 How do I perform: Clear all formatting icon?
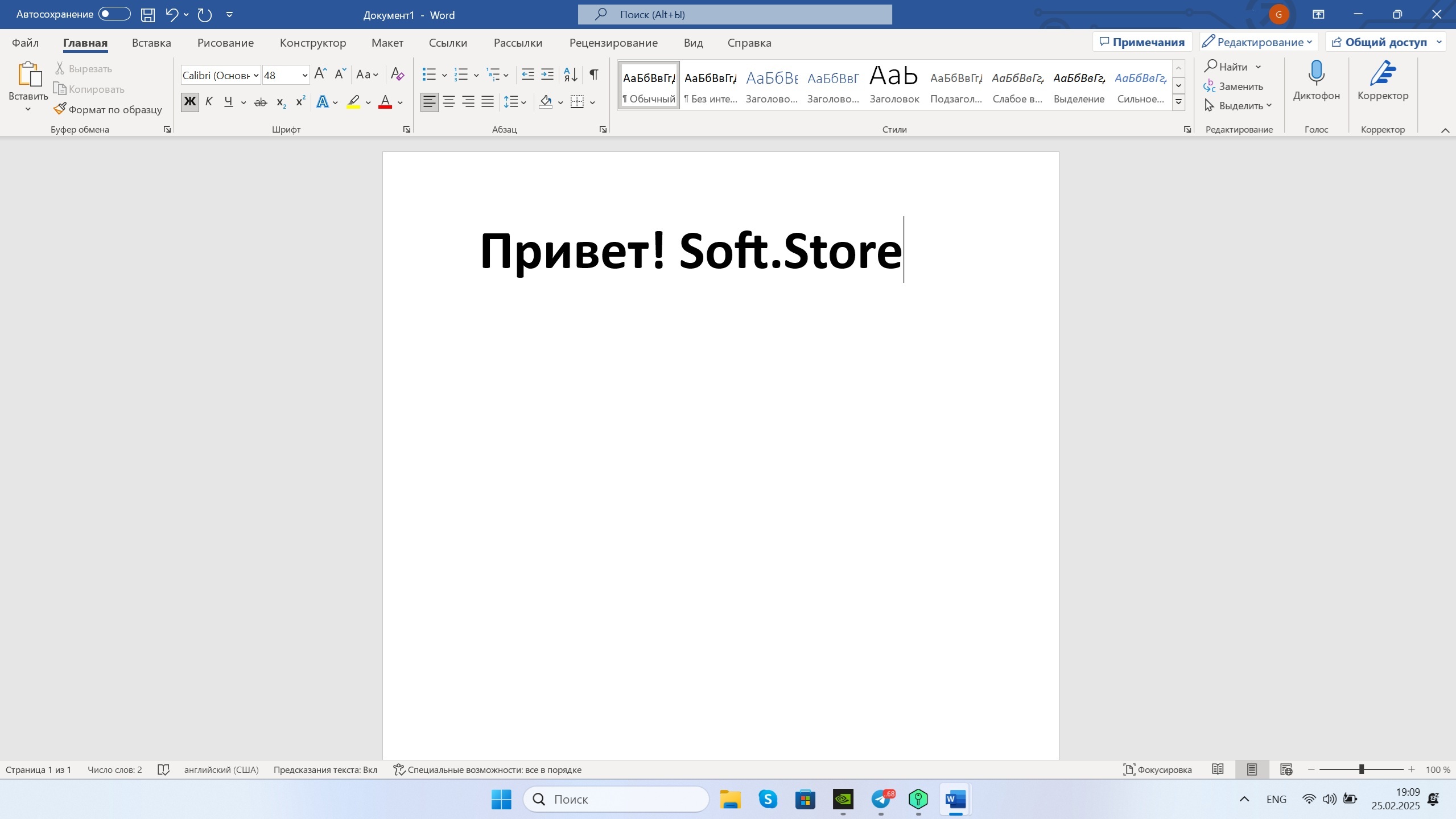[397, 74]
